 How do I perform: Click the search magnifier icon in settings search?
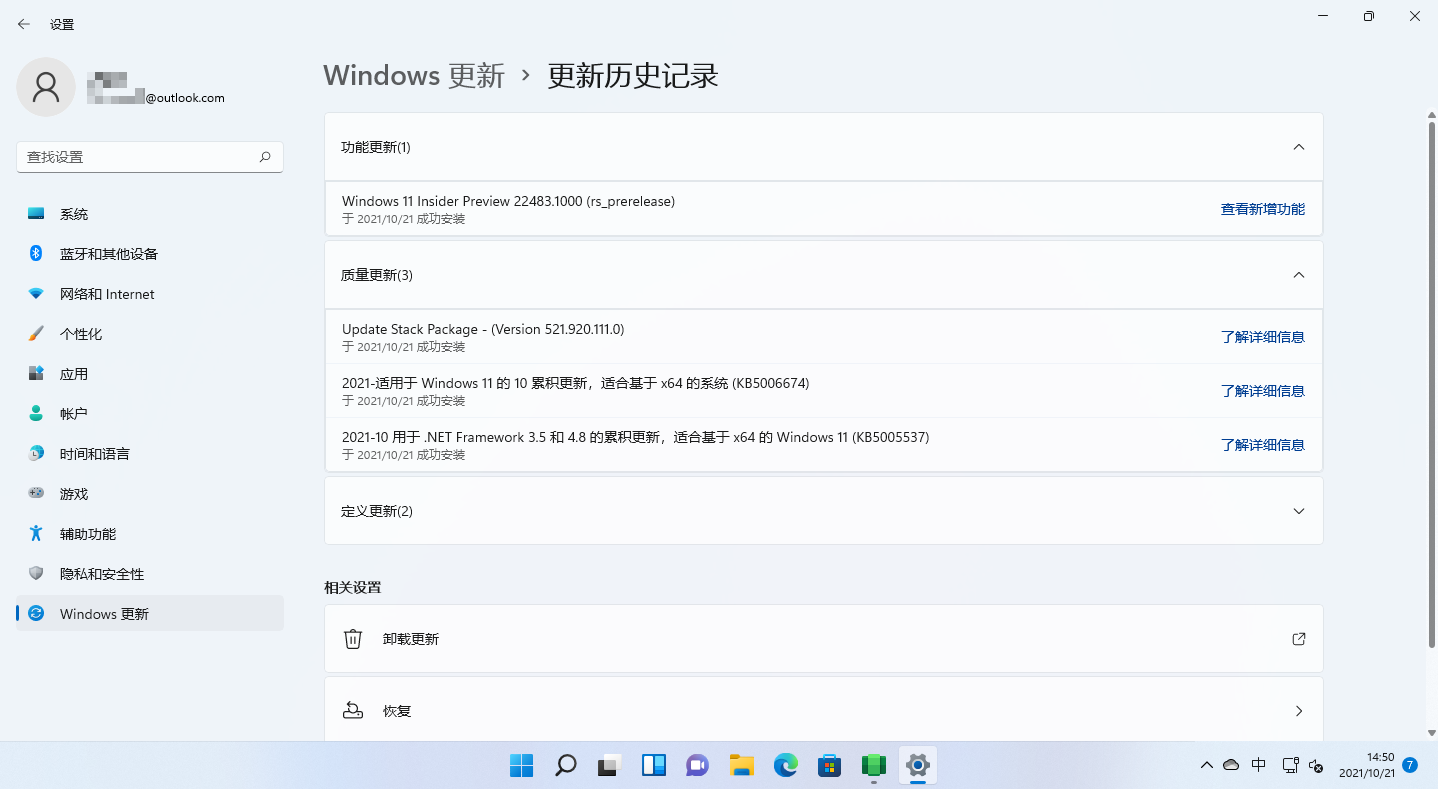coord(265,157)
